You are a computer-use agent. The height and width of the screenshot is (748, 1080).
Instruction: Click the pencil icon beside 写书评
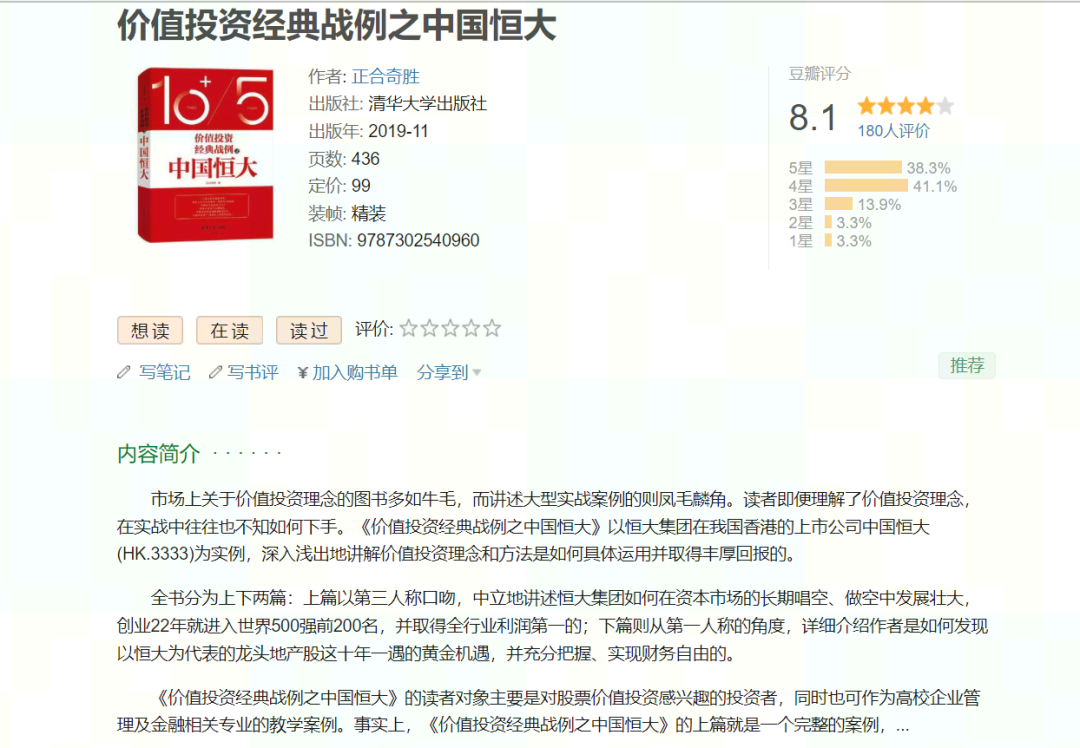tap(216, 373)
